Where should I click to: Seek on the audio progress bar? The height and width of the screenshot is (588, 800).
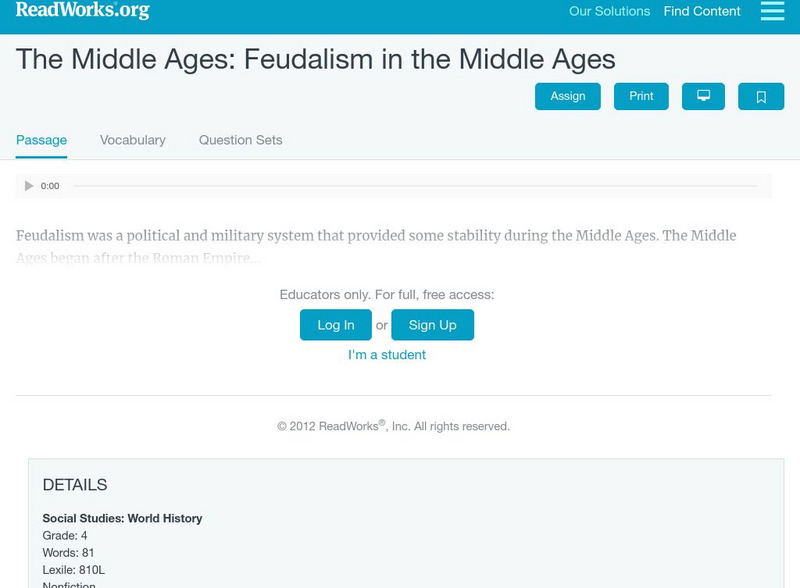(415, 186)
